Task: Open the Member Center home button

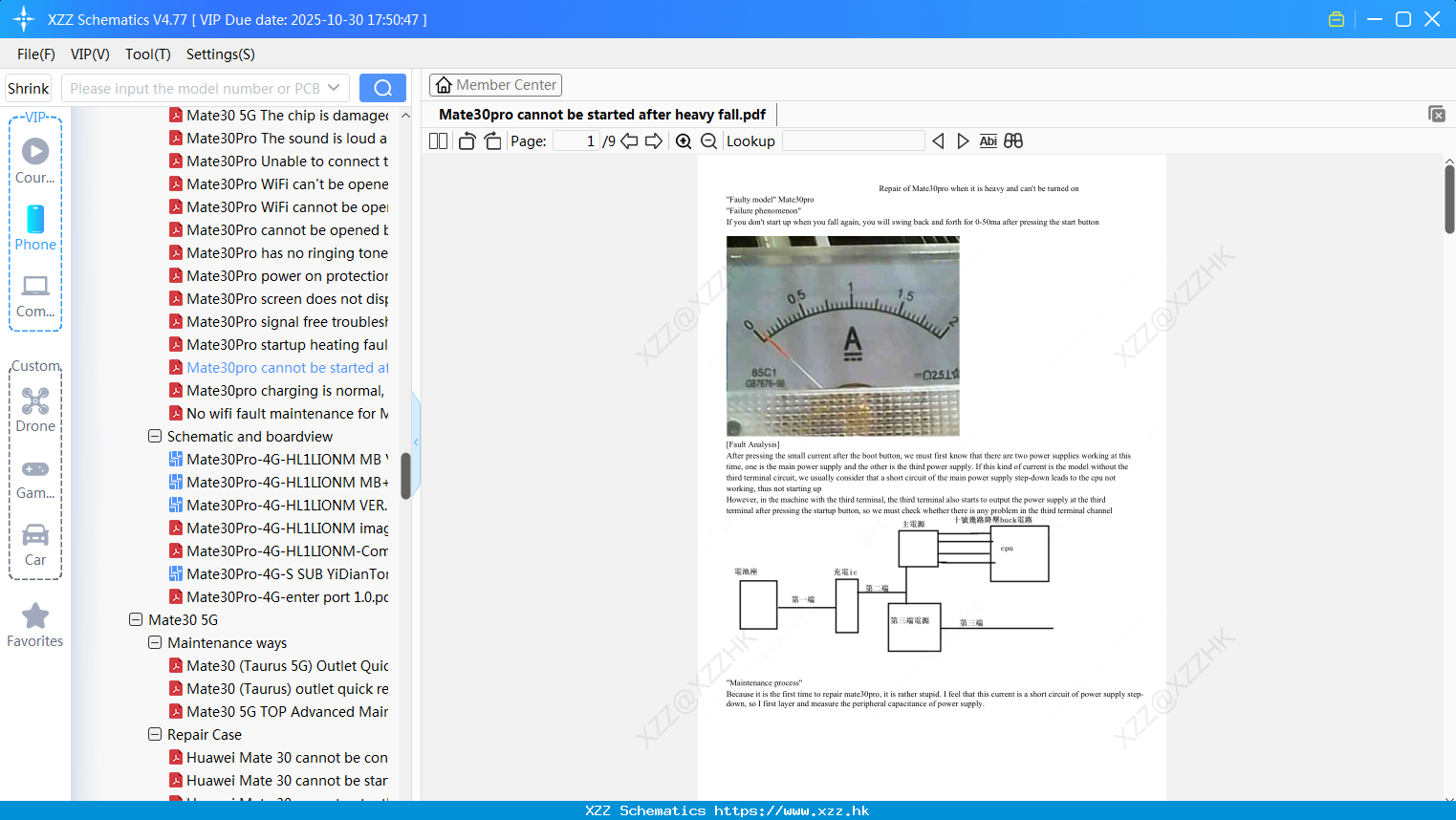Action: click(x=495, y=85)
